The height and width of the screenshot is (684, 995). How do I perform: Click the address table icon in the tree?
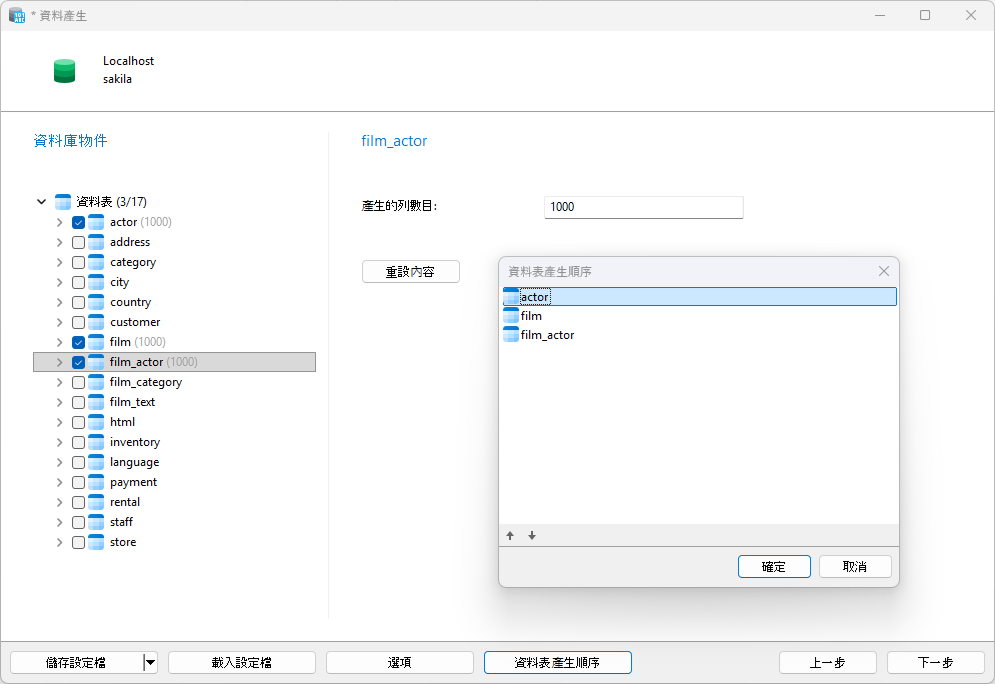coord(96,242)
